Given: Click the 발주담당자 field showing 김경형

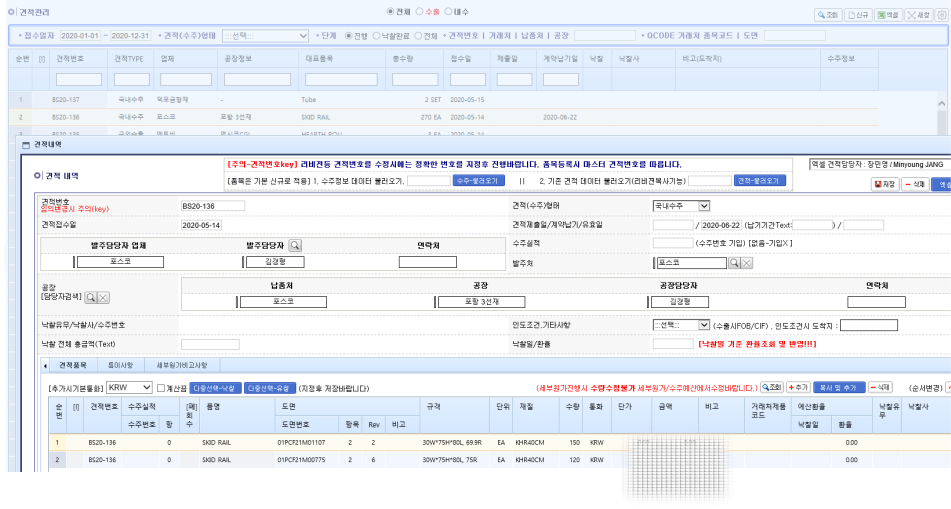Looking at the screenshot, I should tap(275, 262).
